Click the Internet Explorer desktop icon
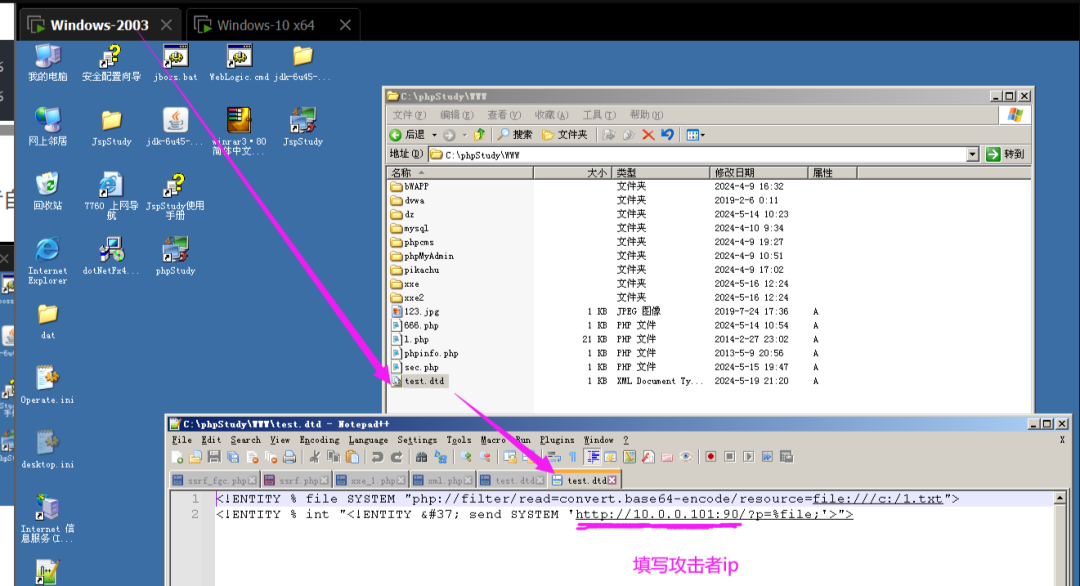The width and height of the screenshot is (1080, 586). click(x=48, y=260)
